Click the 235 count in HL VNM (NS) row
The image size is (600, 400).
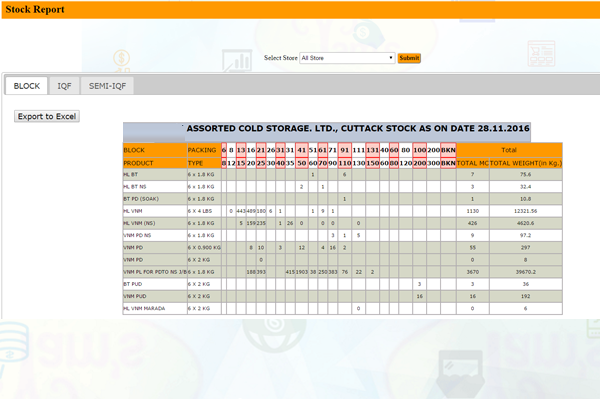pos(261,223)
